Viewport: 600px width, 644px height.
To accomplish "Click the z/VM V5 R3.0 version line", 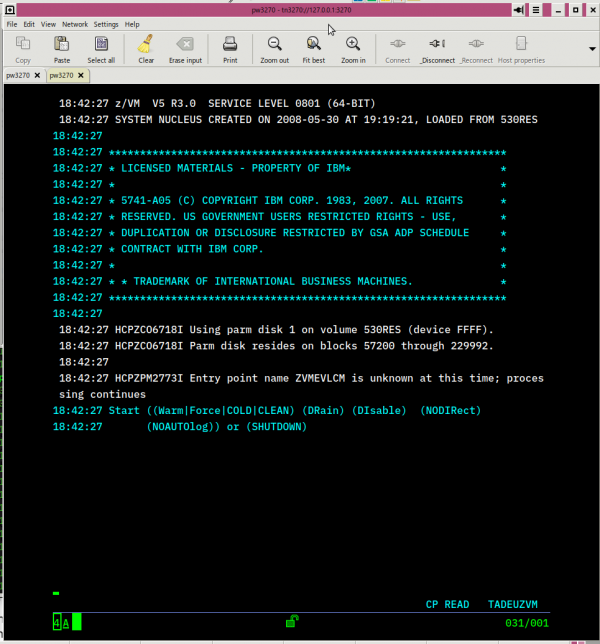I will click(x=217, y=104).
